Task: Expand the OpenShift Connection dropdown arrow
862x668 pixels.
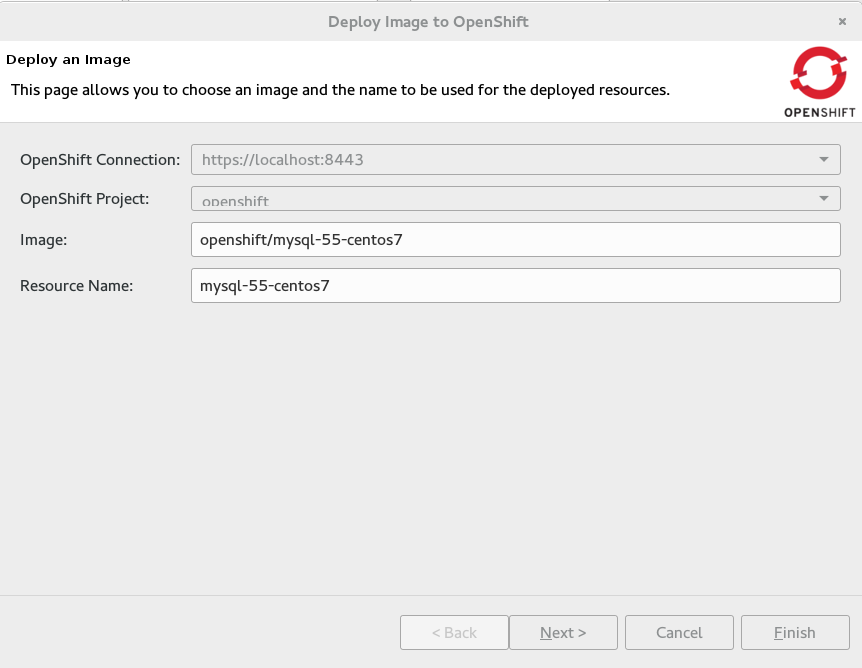Action: point(823,159)
